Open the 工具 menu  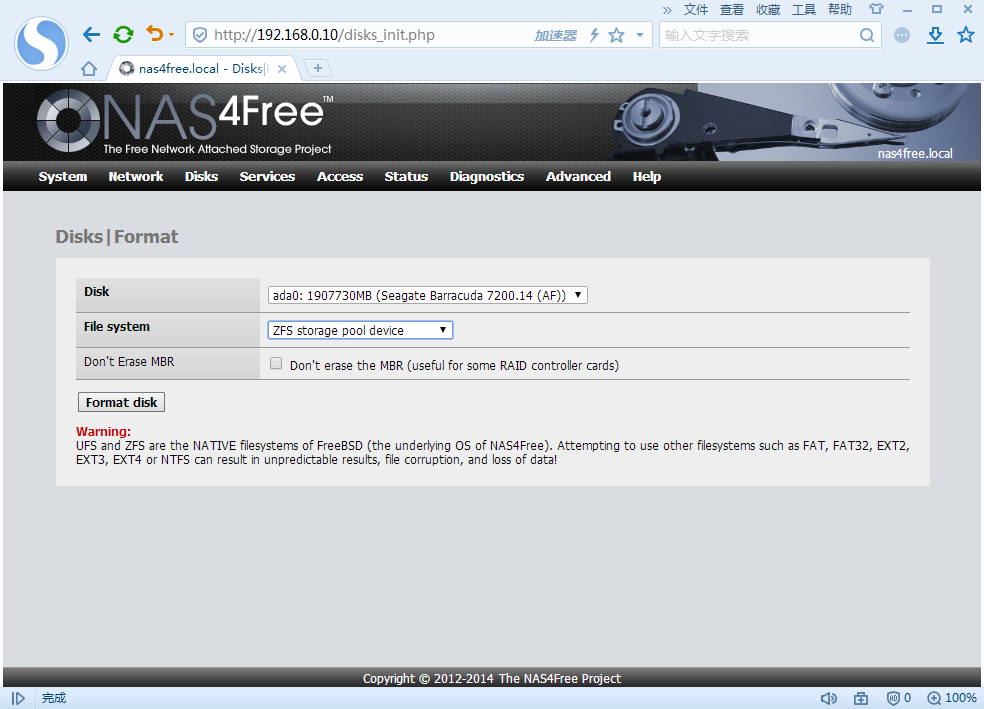[804, 9]
